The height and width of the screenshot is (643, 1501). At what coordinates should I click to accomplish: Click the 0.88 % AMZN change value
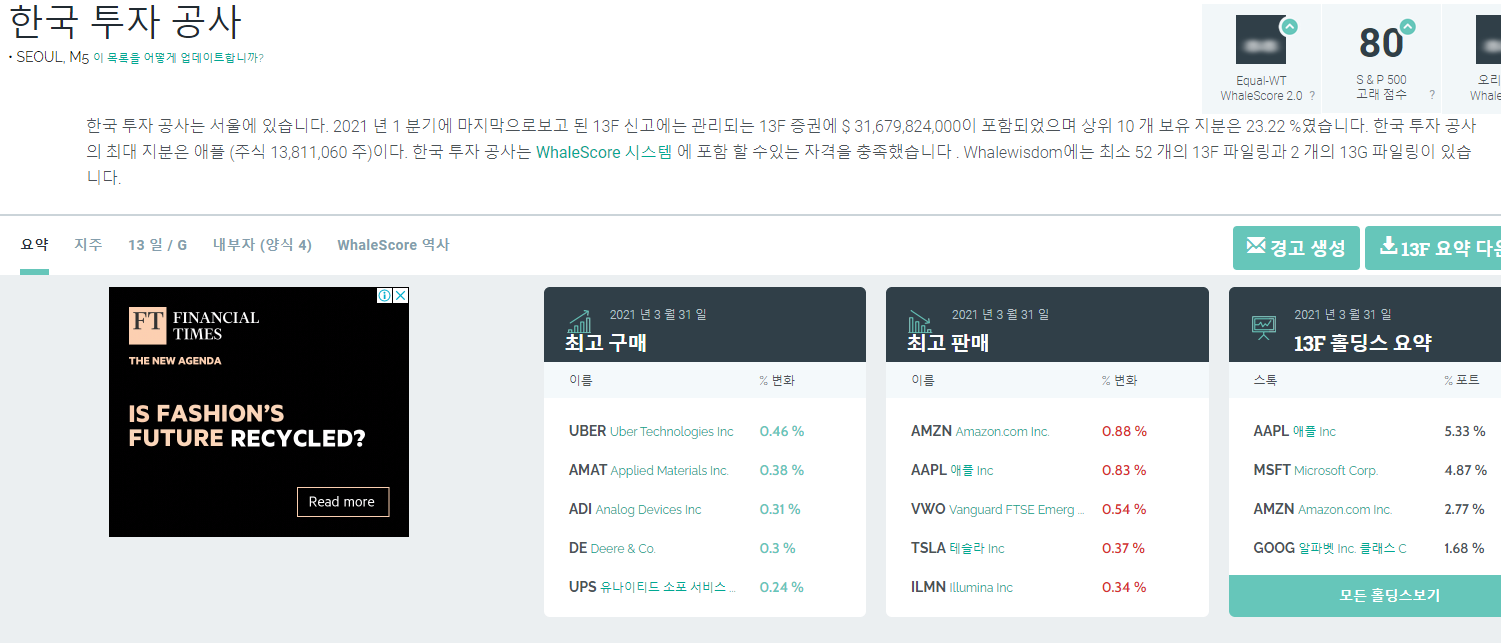point(1124,431)
